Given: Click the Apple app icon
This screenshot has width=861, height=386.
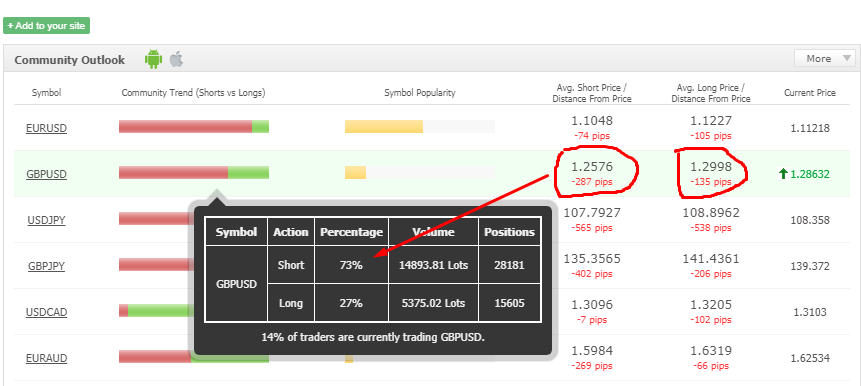Looking at the screenshot, I should (176, 59).
